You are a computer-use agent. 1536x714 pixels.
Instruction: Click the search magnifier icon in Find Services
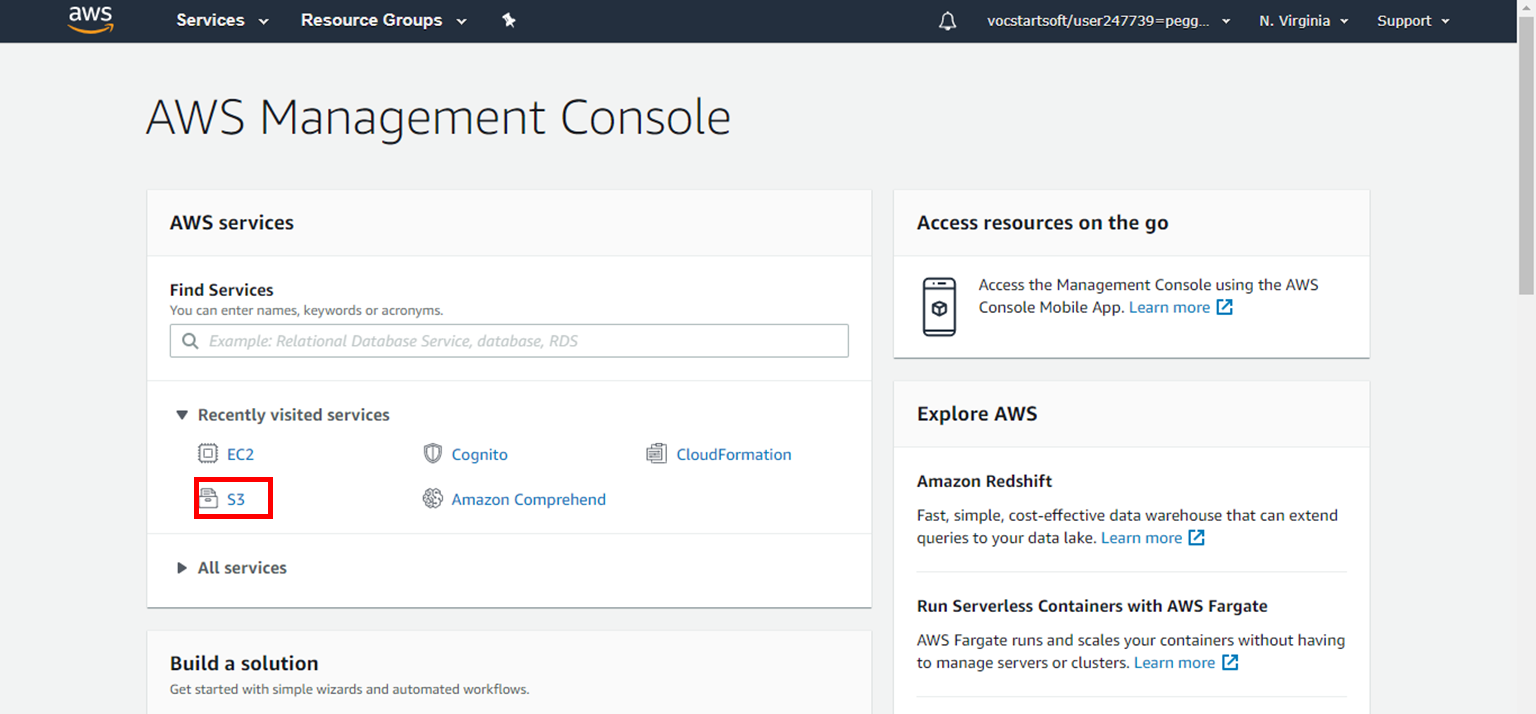click(190, 341)
